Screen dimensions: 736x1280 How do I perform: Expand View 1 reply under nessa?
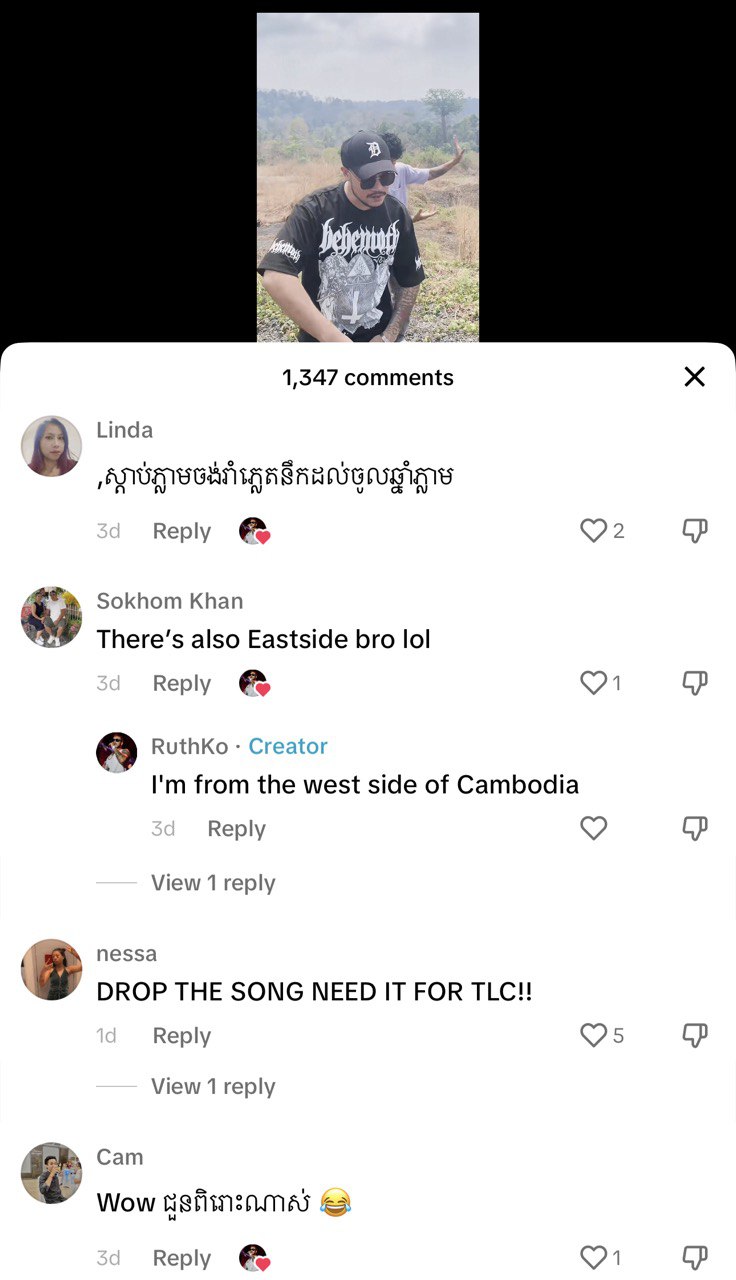point(213,1087)
